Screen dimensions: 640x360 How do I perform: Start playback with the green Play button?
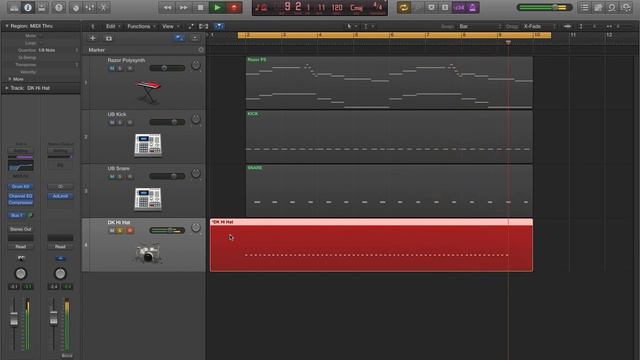pos(217,7)
